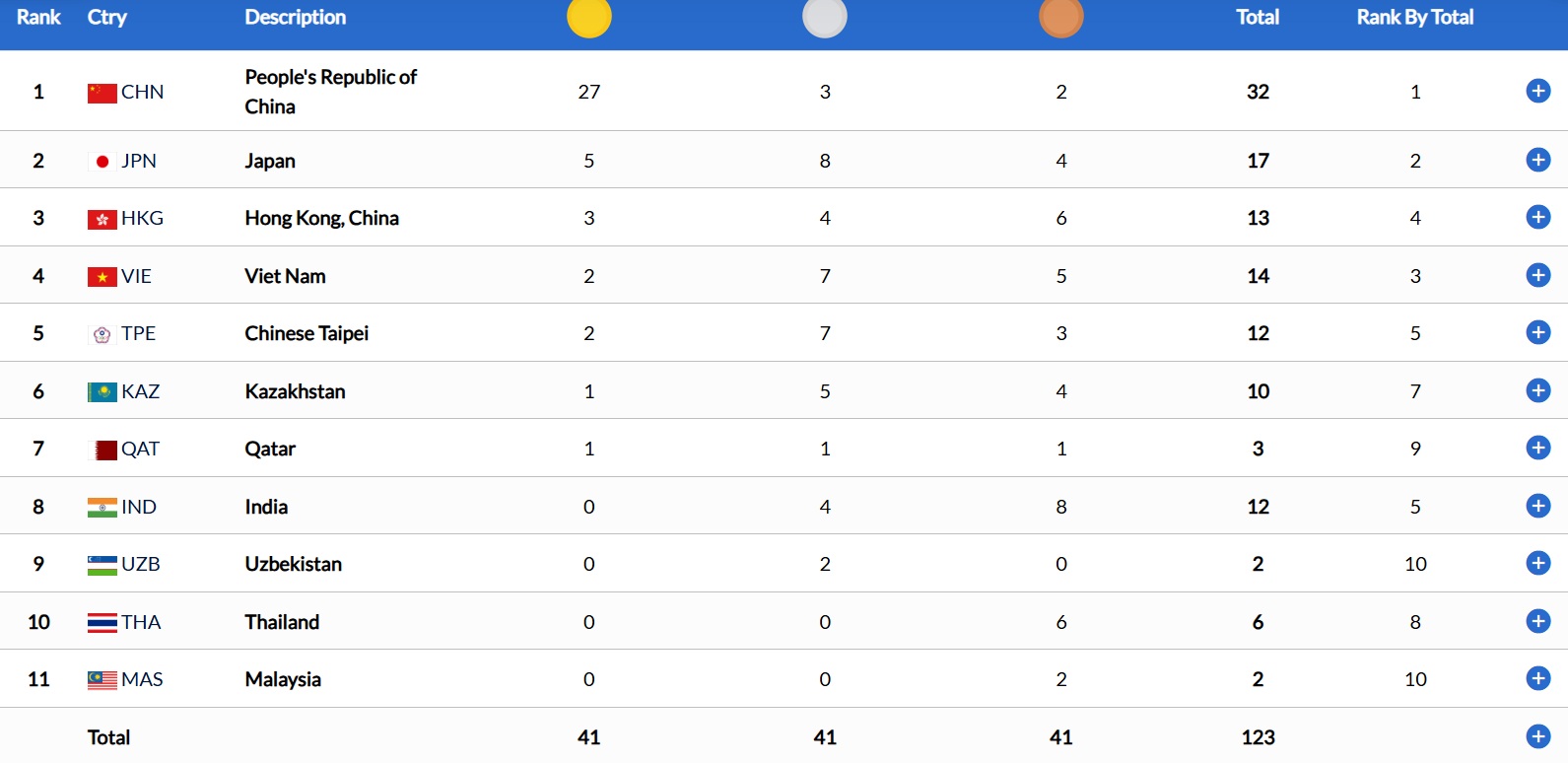Open the Chinese Taipei entry
1568x763 pixels.
click(307, 333)
